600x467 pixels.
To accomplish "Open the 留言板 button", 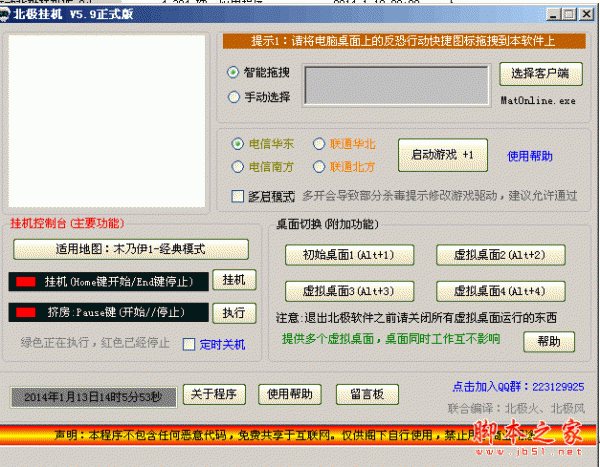I will (367, 394).
